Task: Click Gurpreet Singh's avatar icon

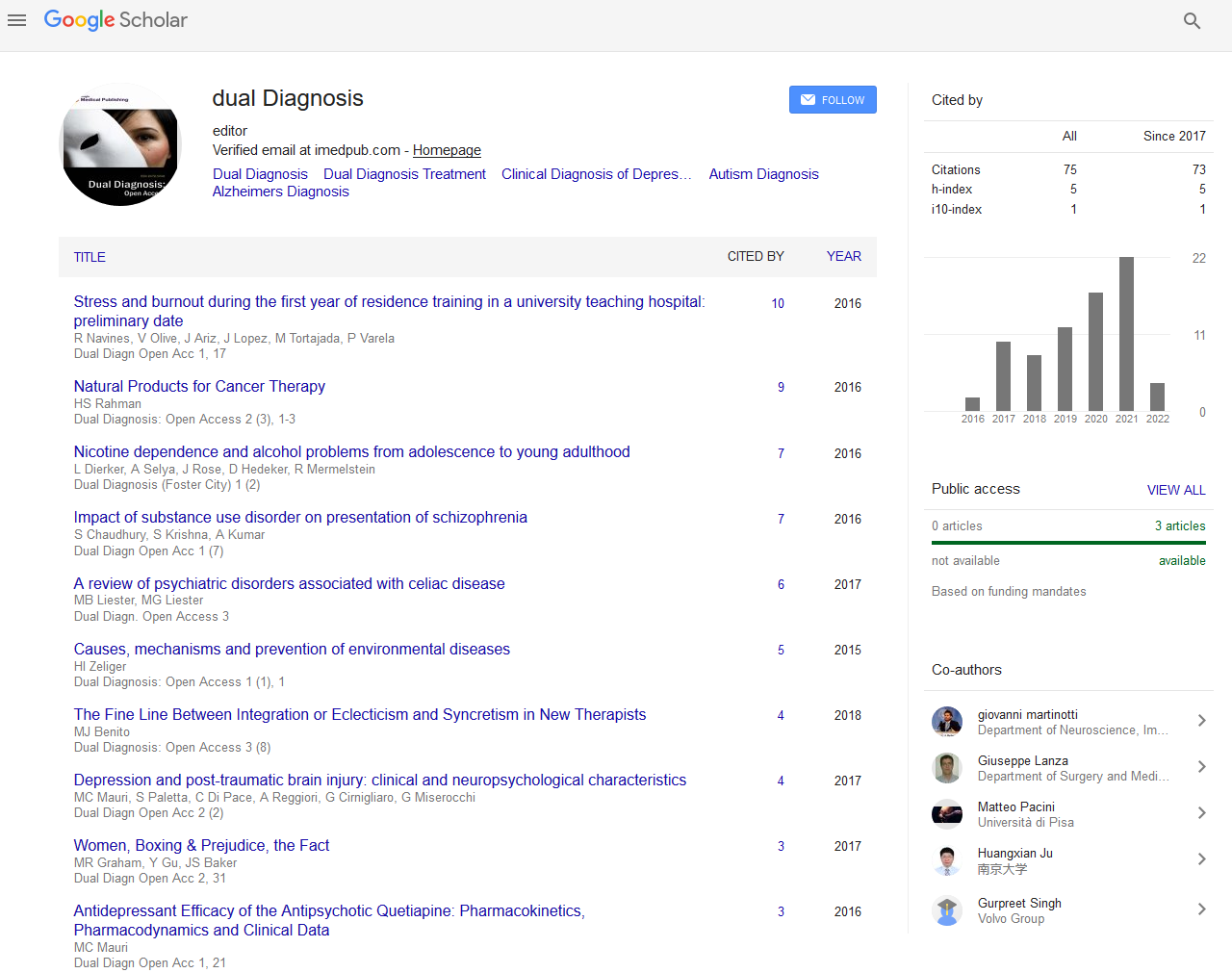Action: coord(947,910)
